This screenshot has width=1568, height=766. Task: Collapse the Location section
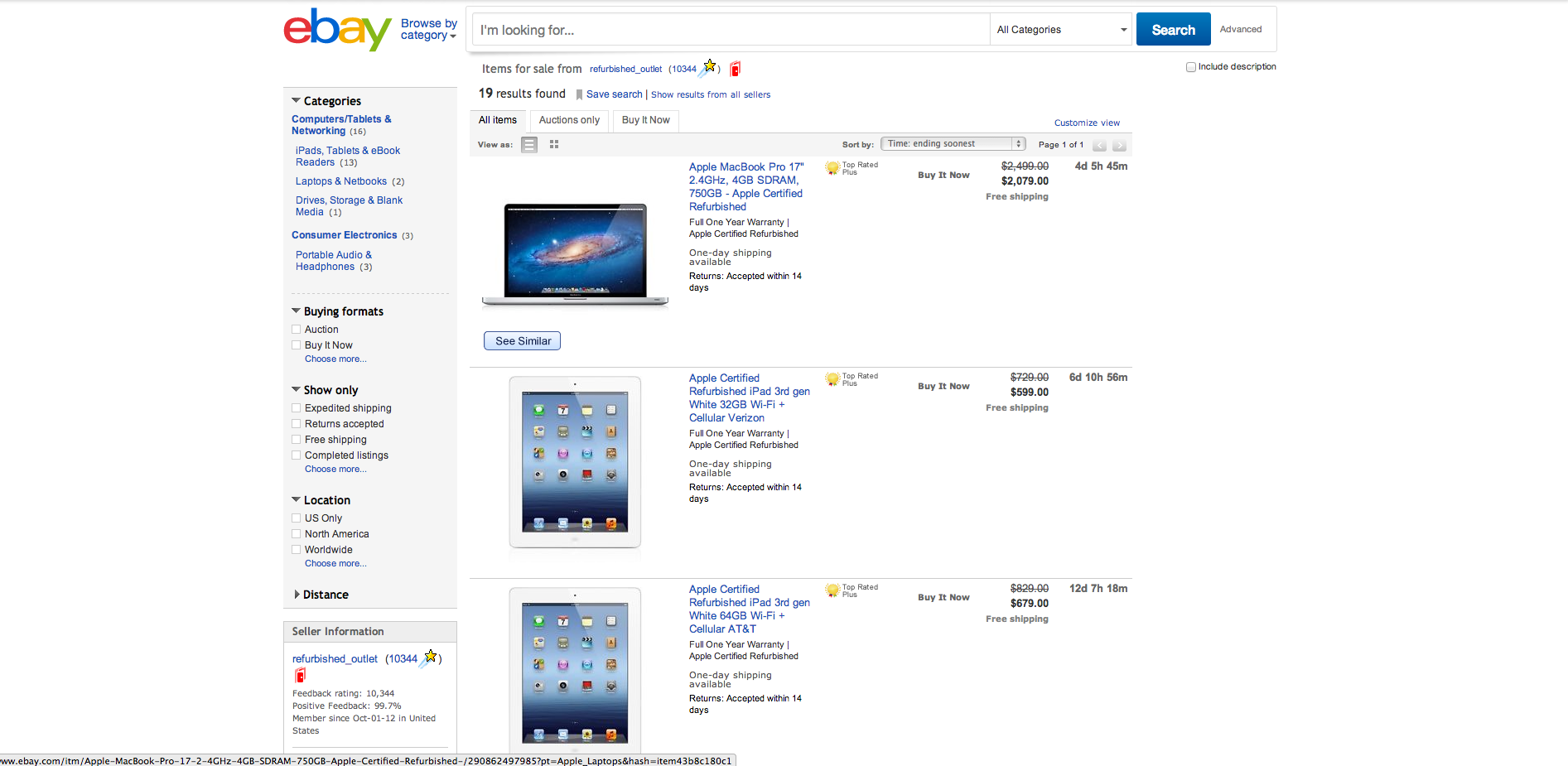point(296,499)
